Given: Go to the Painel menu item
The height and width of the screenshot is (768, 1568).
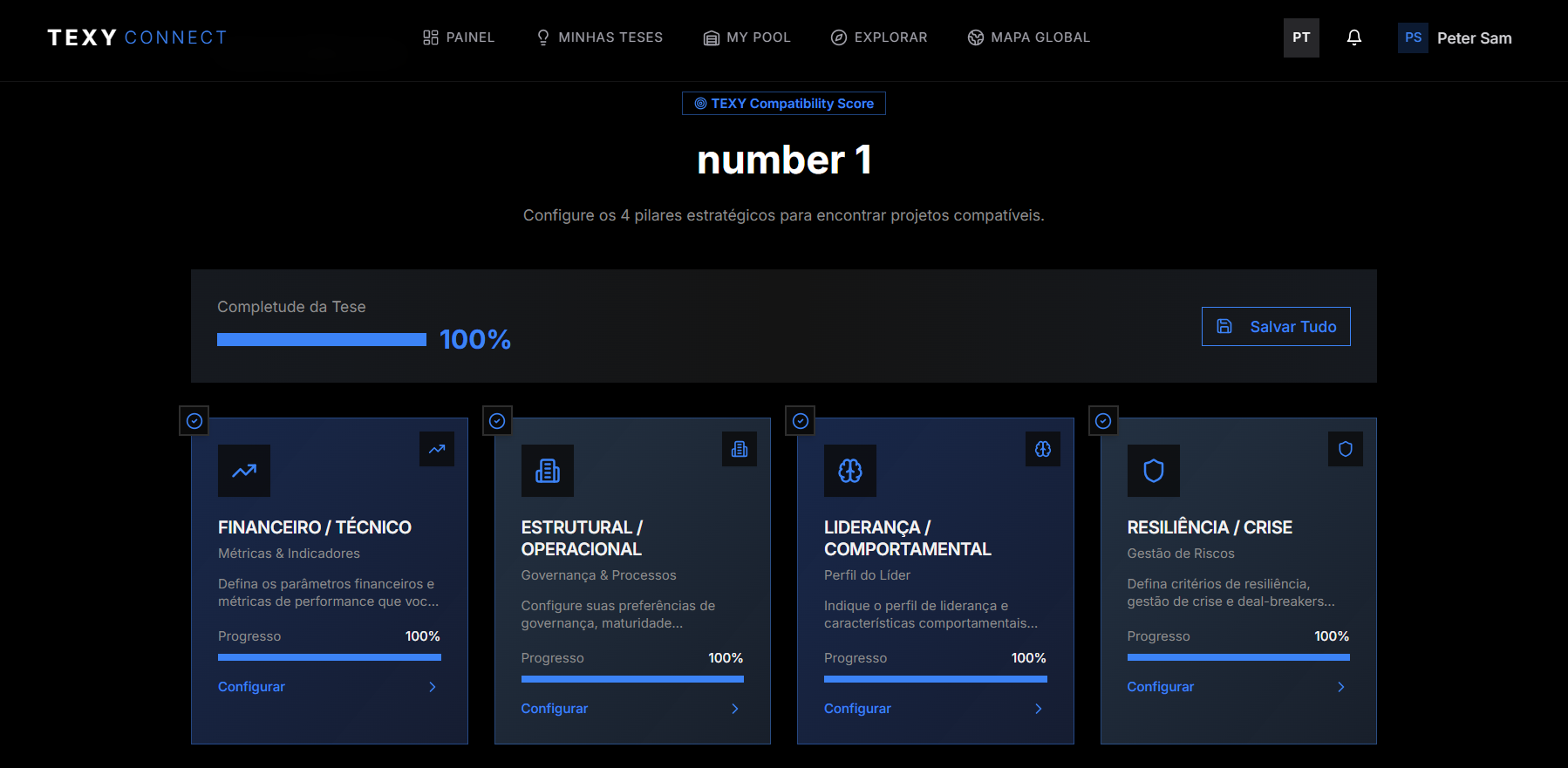Looking at the screenshot, I should point(459,37).
